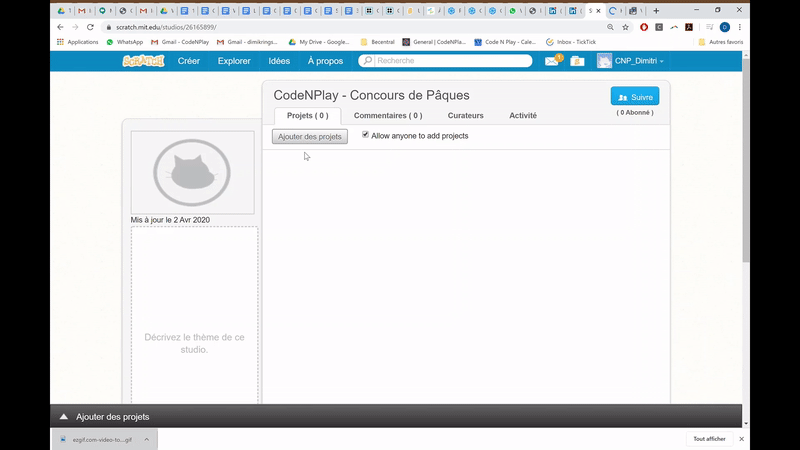Close the active Scratch browser tab
800x450 pixels.
tap(599, 11)
